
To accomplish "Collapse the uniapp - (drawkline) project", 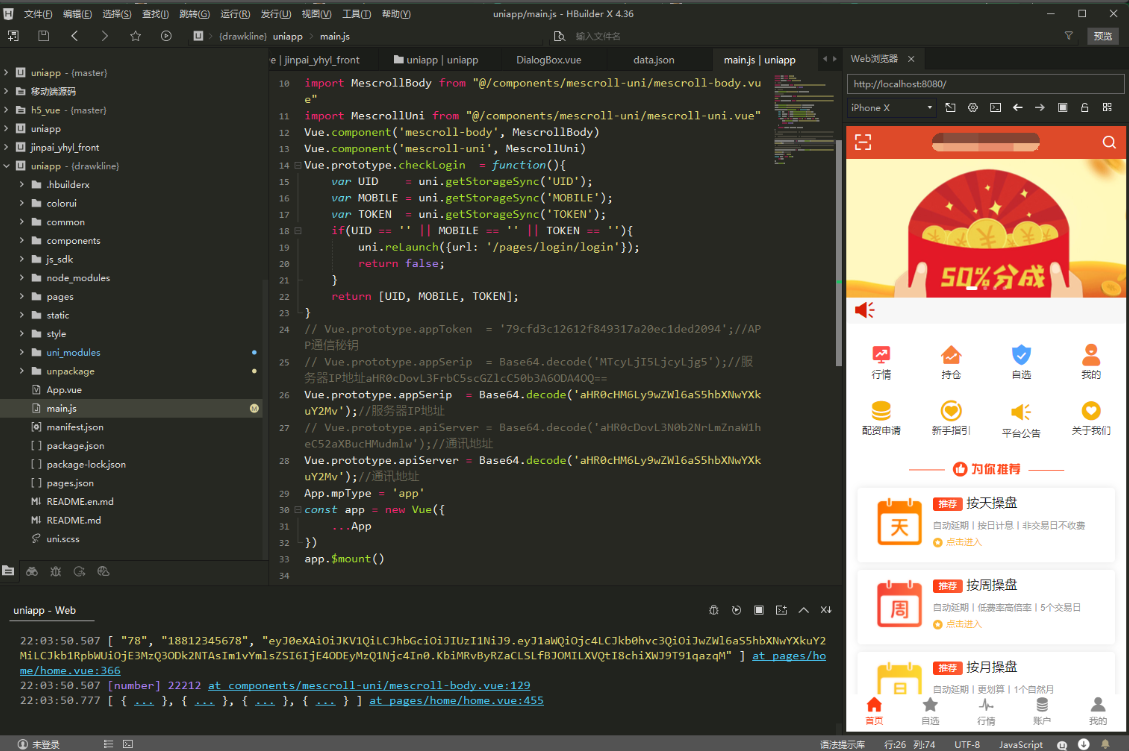I will pyautogui.click(x=6, y=166).
